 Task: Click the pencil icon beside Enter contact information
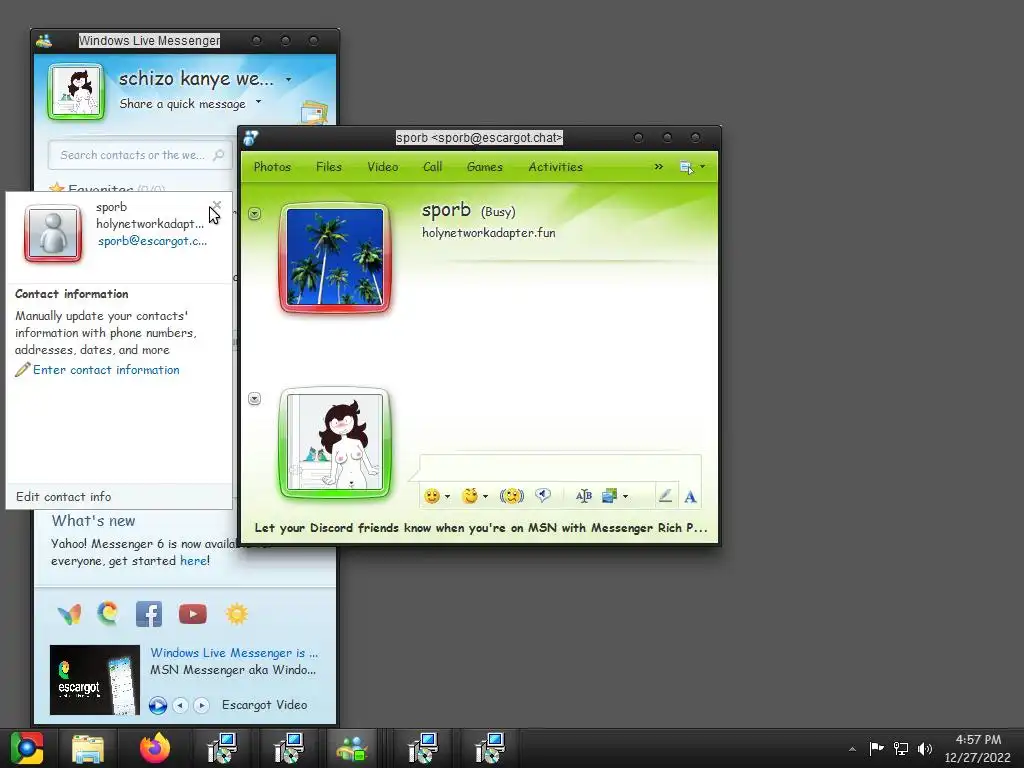click(22, 370)
